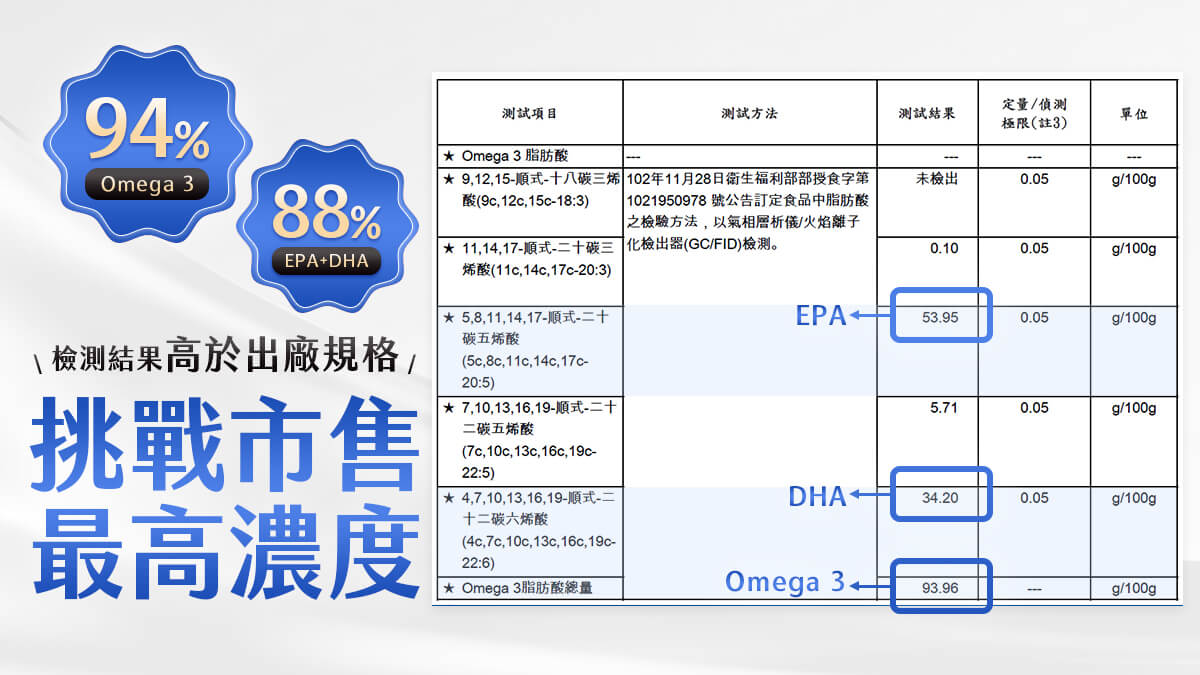
Task: Select the highlighted 53.95 EPA result box
Action: pos(940,315)
